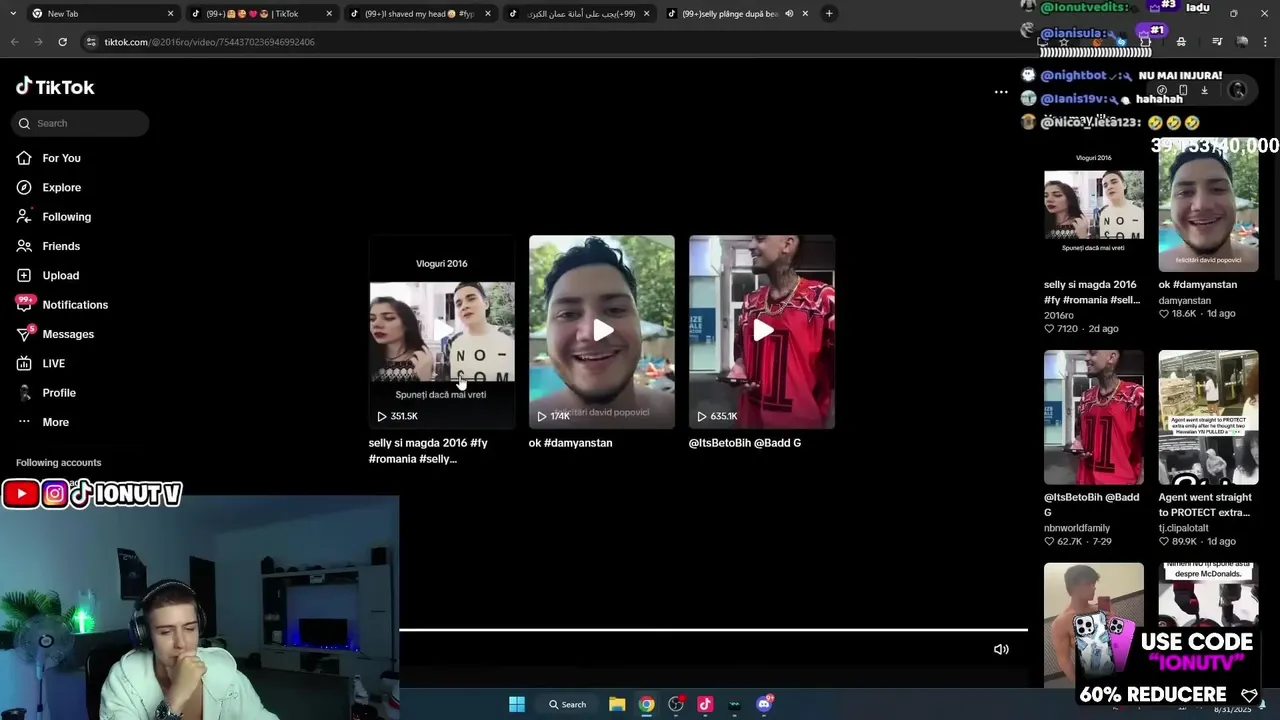Go back to previous page
Viewport: 1280px width, 720px height.
point(14,42)
